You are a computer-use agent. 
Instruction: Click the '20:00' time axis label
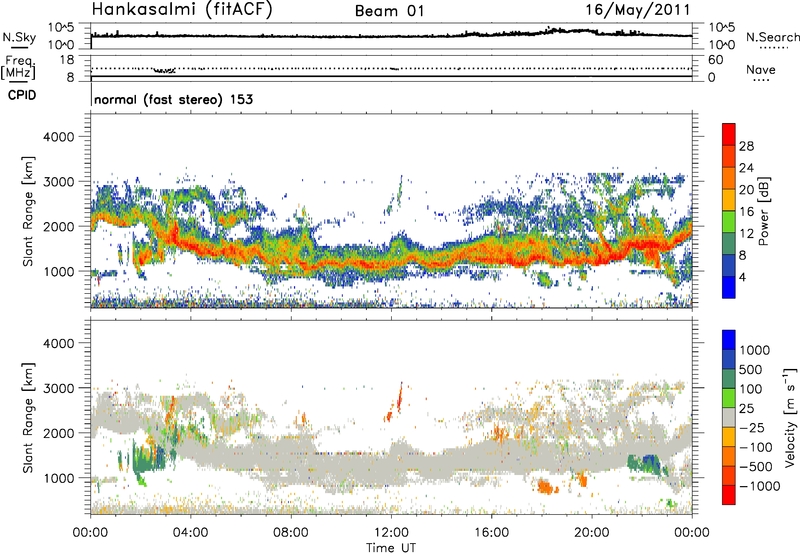point(592,533)
